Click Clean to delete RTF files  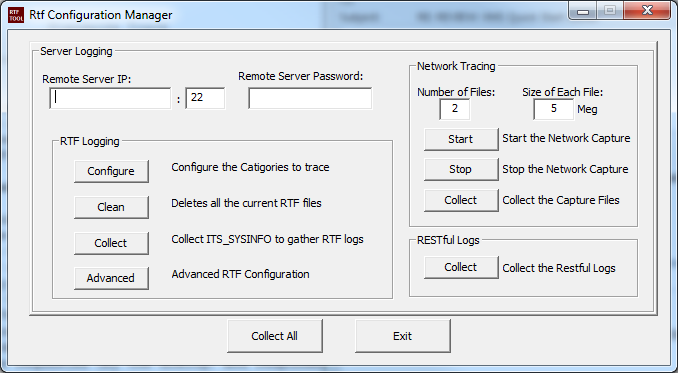tap(111, 207)
